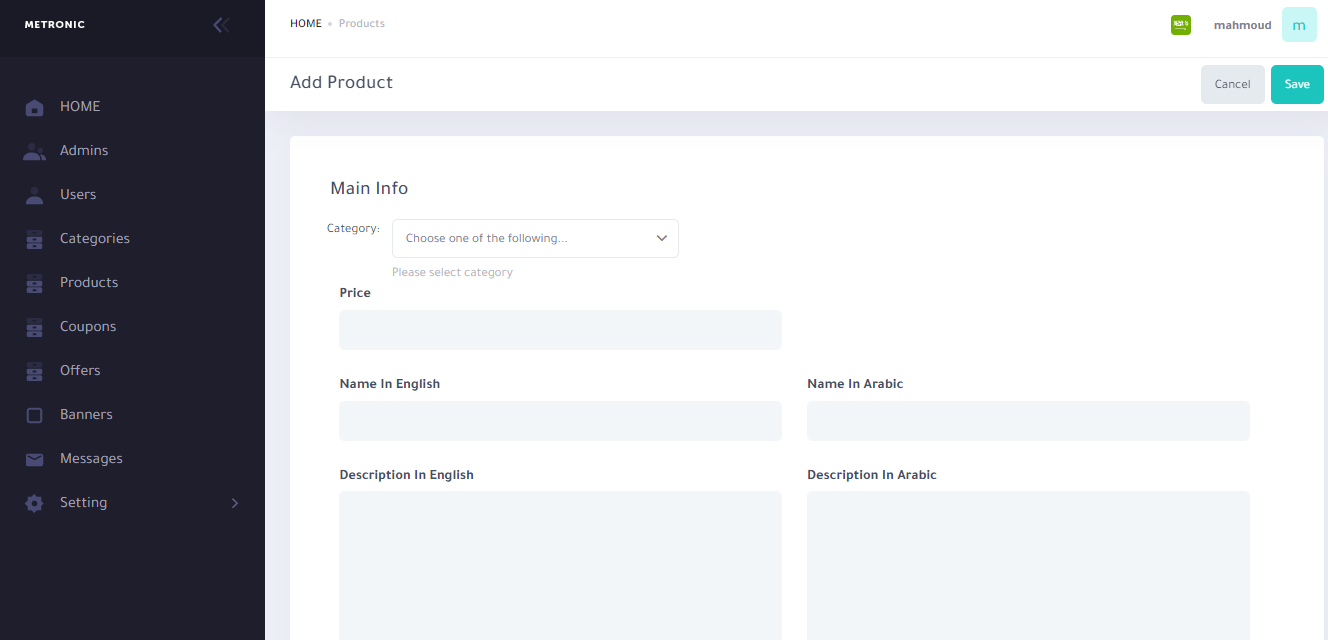The height and width of the screenshot is (640, 1328).
Task: Click Description In Arabic textarea
Action: click(1028, 565)
